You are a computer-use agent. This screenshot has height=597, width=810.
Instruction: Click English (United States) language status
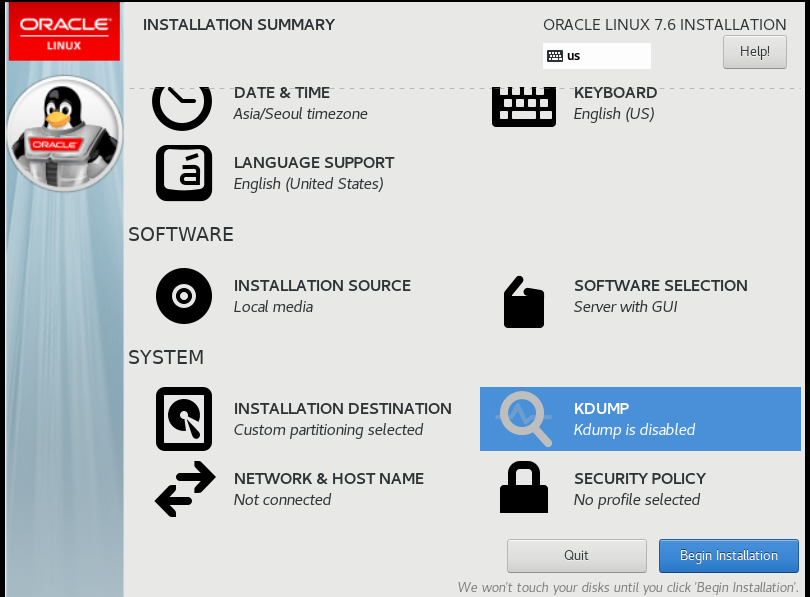coord(308,184)
